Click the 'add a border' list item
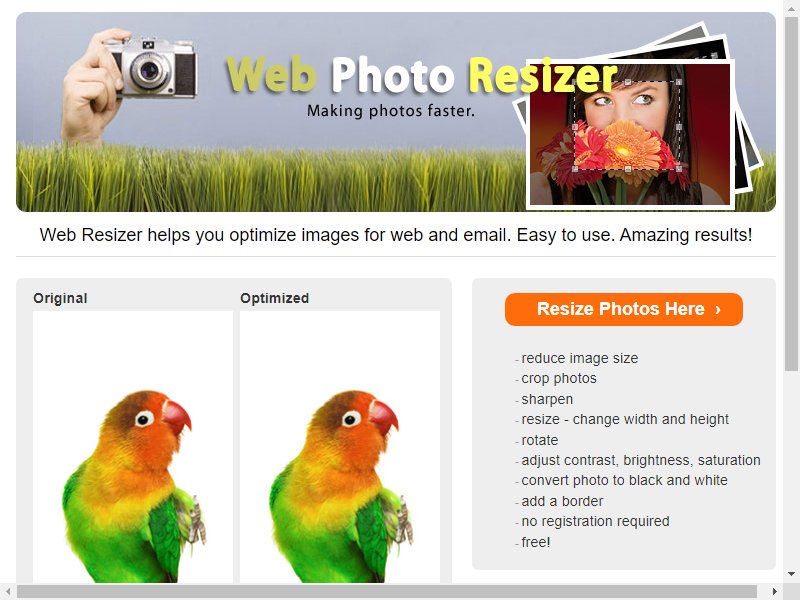Viewport: 800px width, 600px height. pos(562,501)
